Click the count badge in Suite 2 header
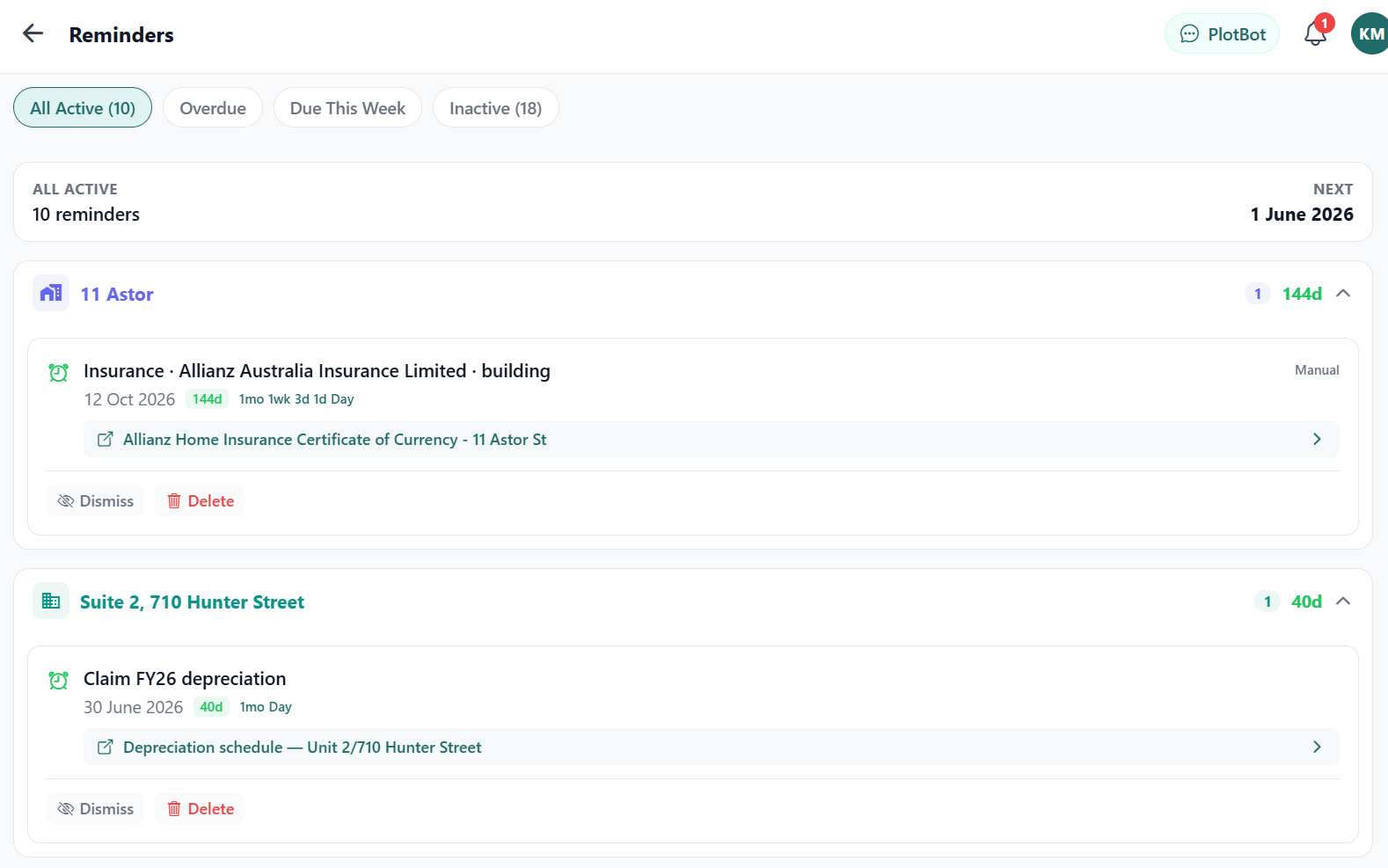 pyautogui.click(x=1267, y=602)
